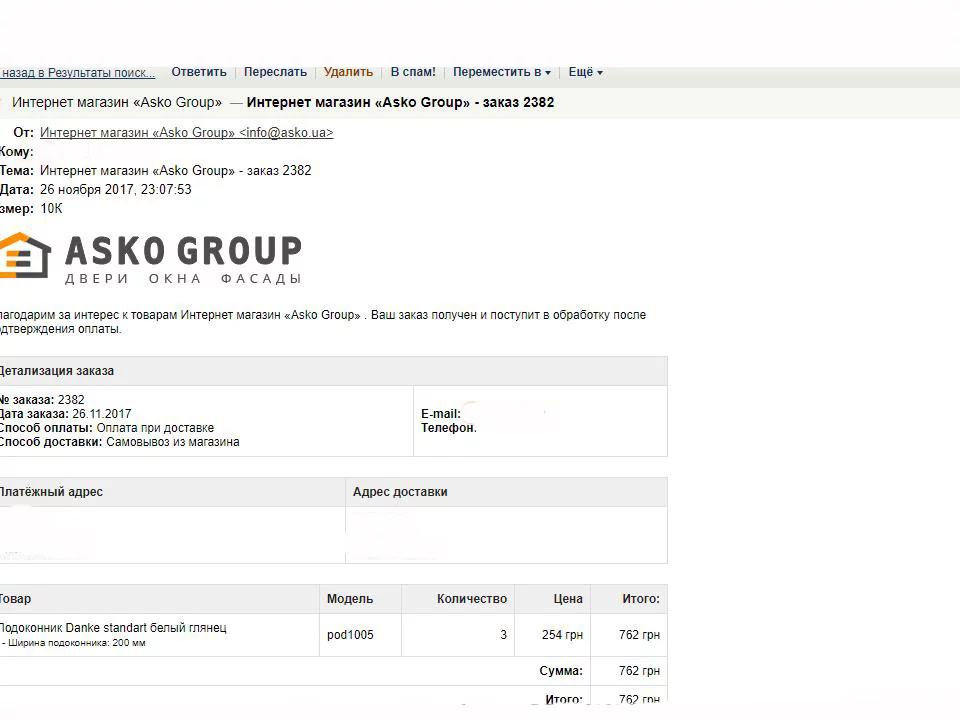Select model code pod1005

350,635
